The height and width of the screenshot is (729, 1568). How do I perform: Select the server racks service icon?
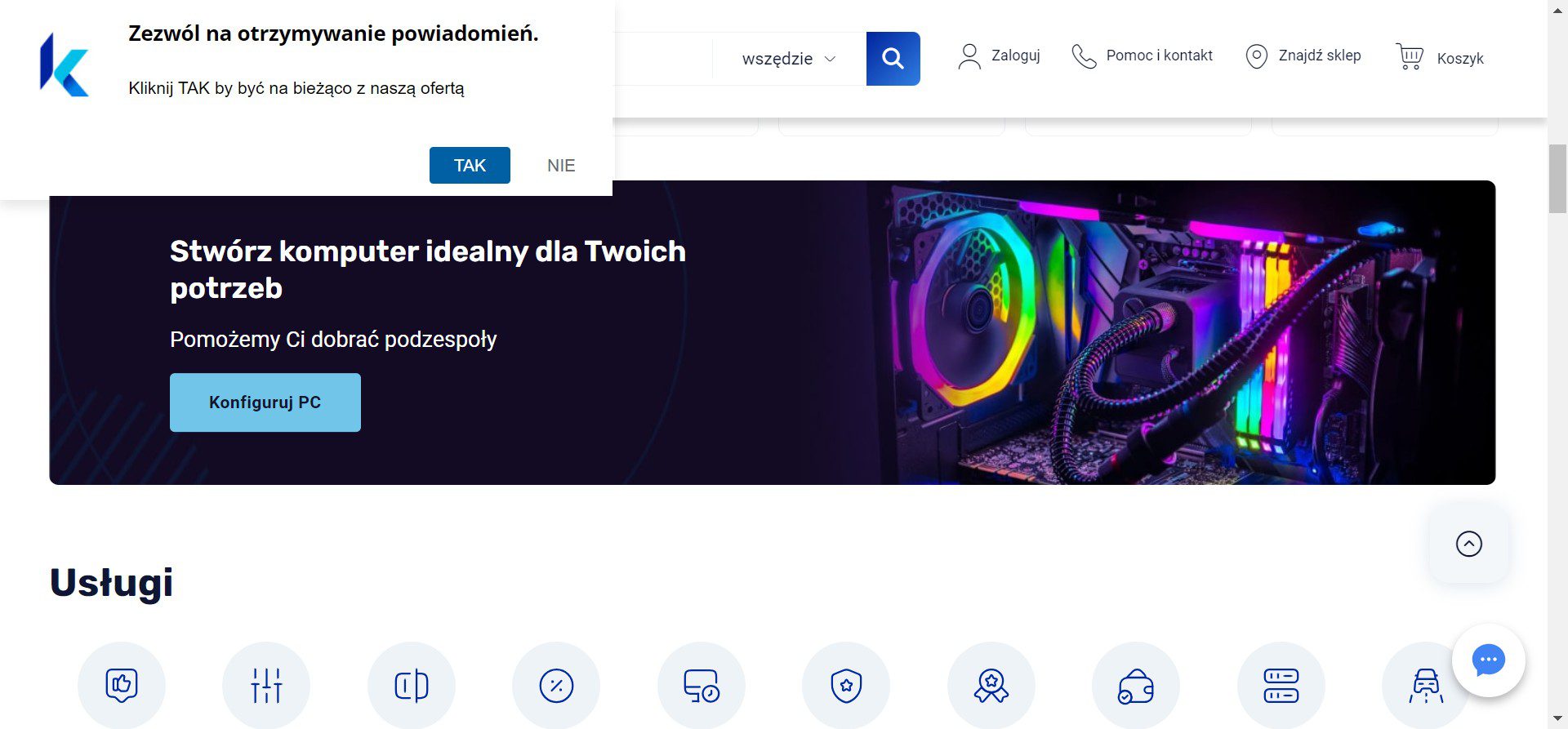1281,685
